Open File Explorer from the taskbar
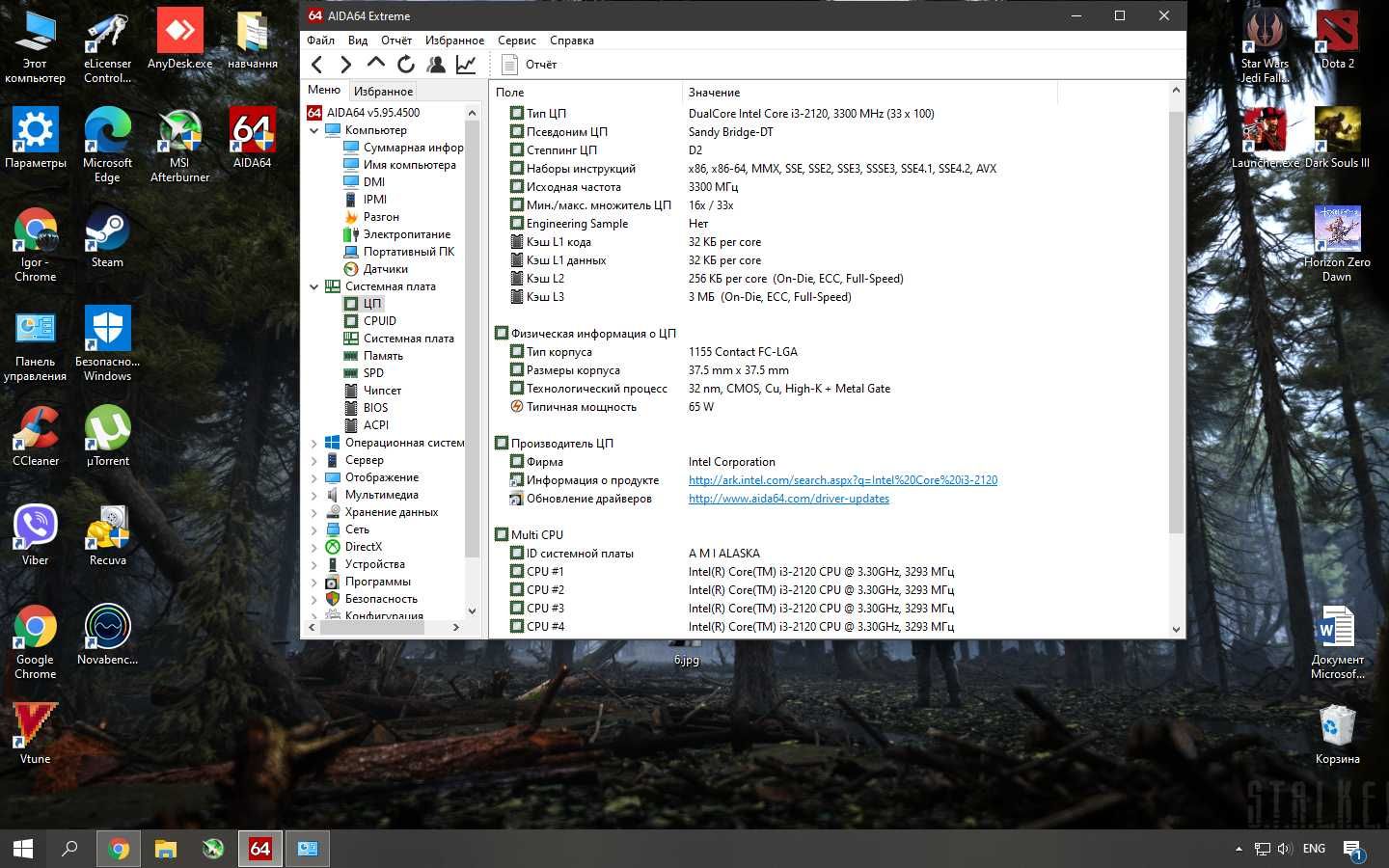This screenshot has height=868, width=1389. tap(166, 849)
